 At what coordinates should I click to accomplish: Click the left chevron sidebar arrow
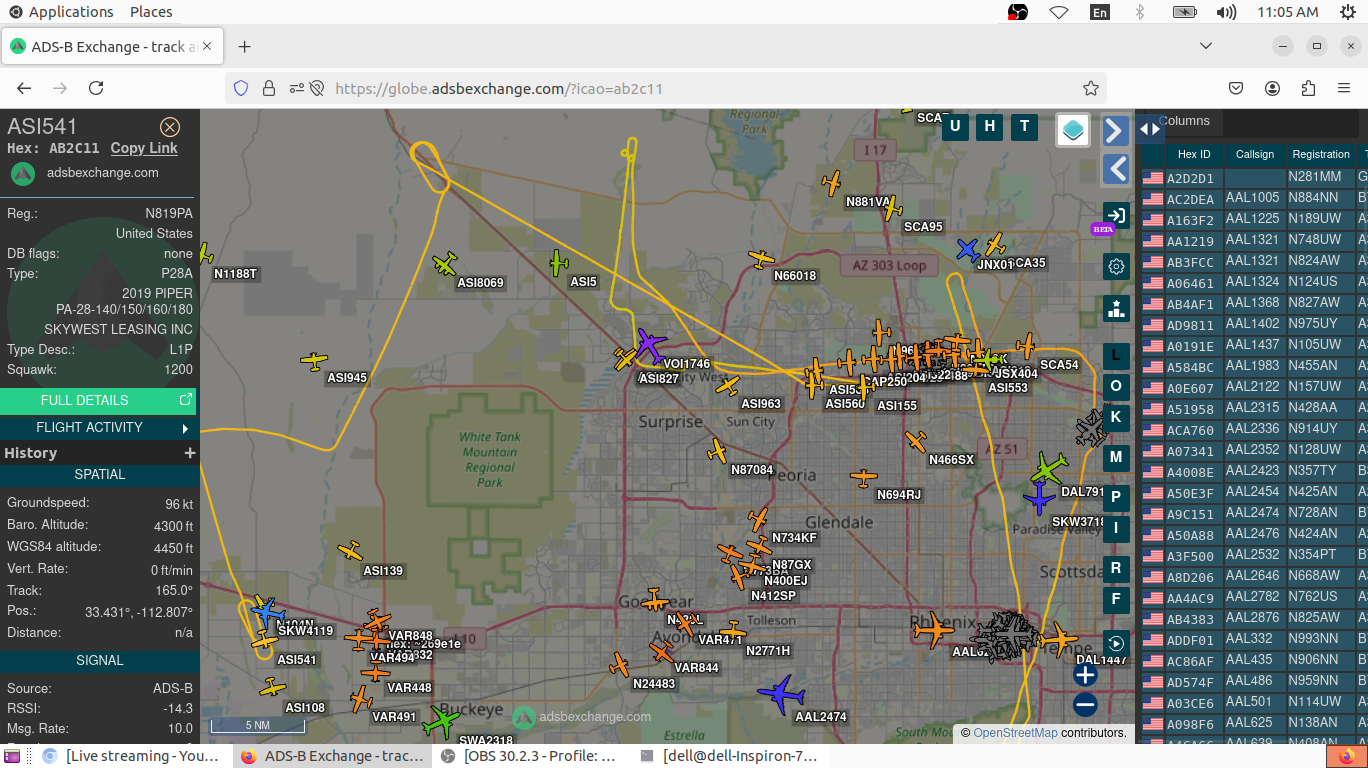[x=1116, y=168]
